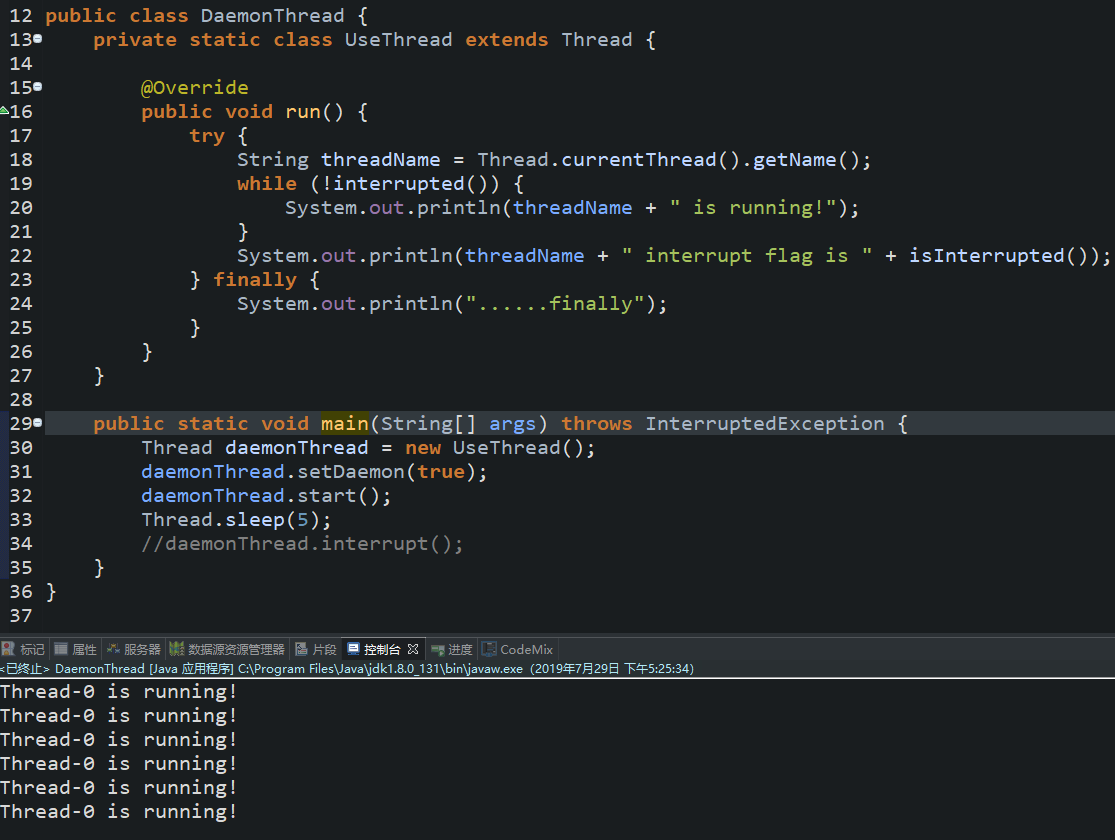Viewport: 1115px width, 840px height.
Task: Click the " is running!" string literal
Action: tap(753, 208)
